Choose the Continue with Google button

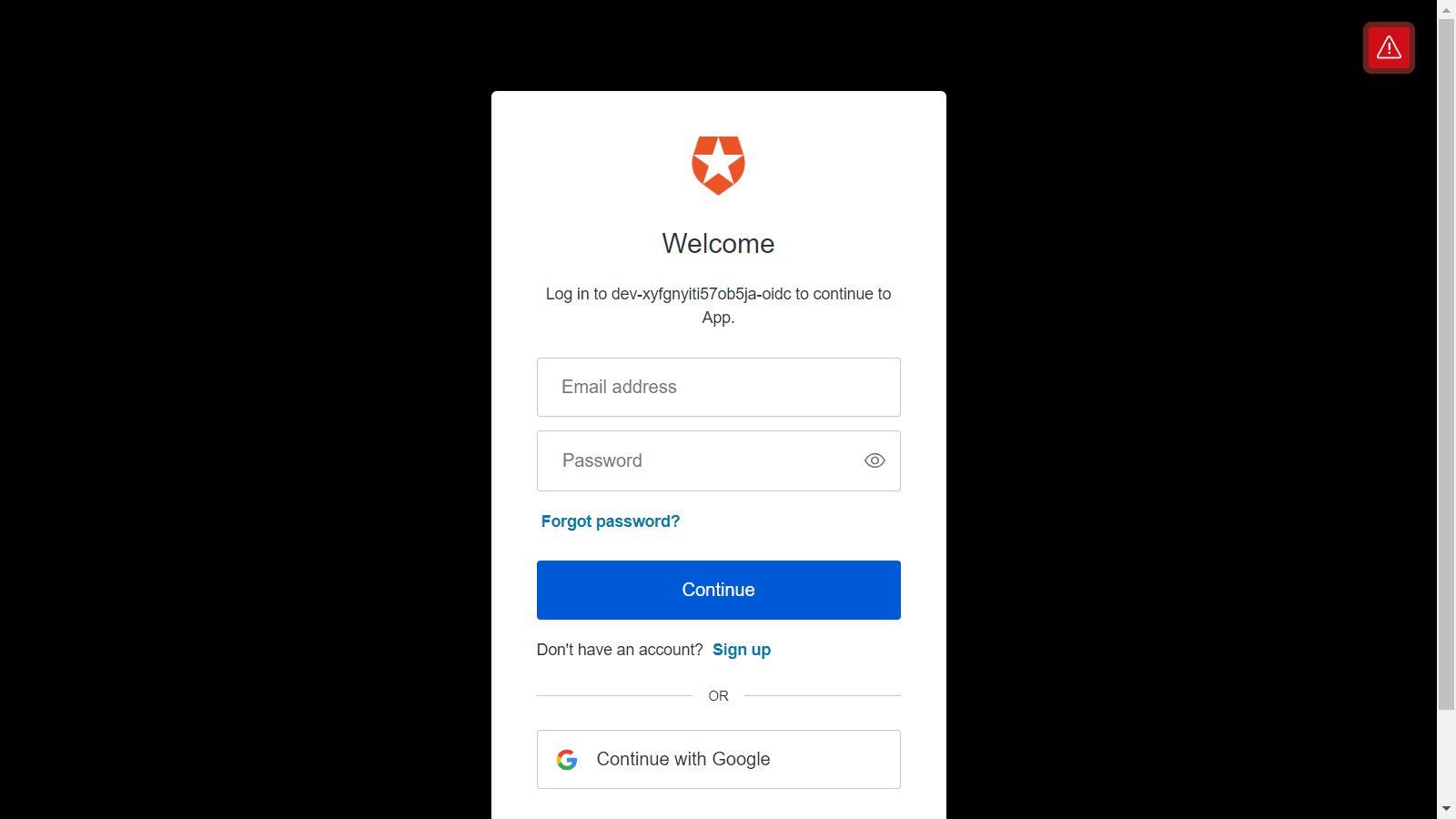(x=719, y=759)
